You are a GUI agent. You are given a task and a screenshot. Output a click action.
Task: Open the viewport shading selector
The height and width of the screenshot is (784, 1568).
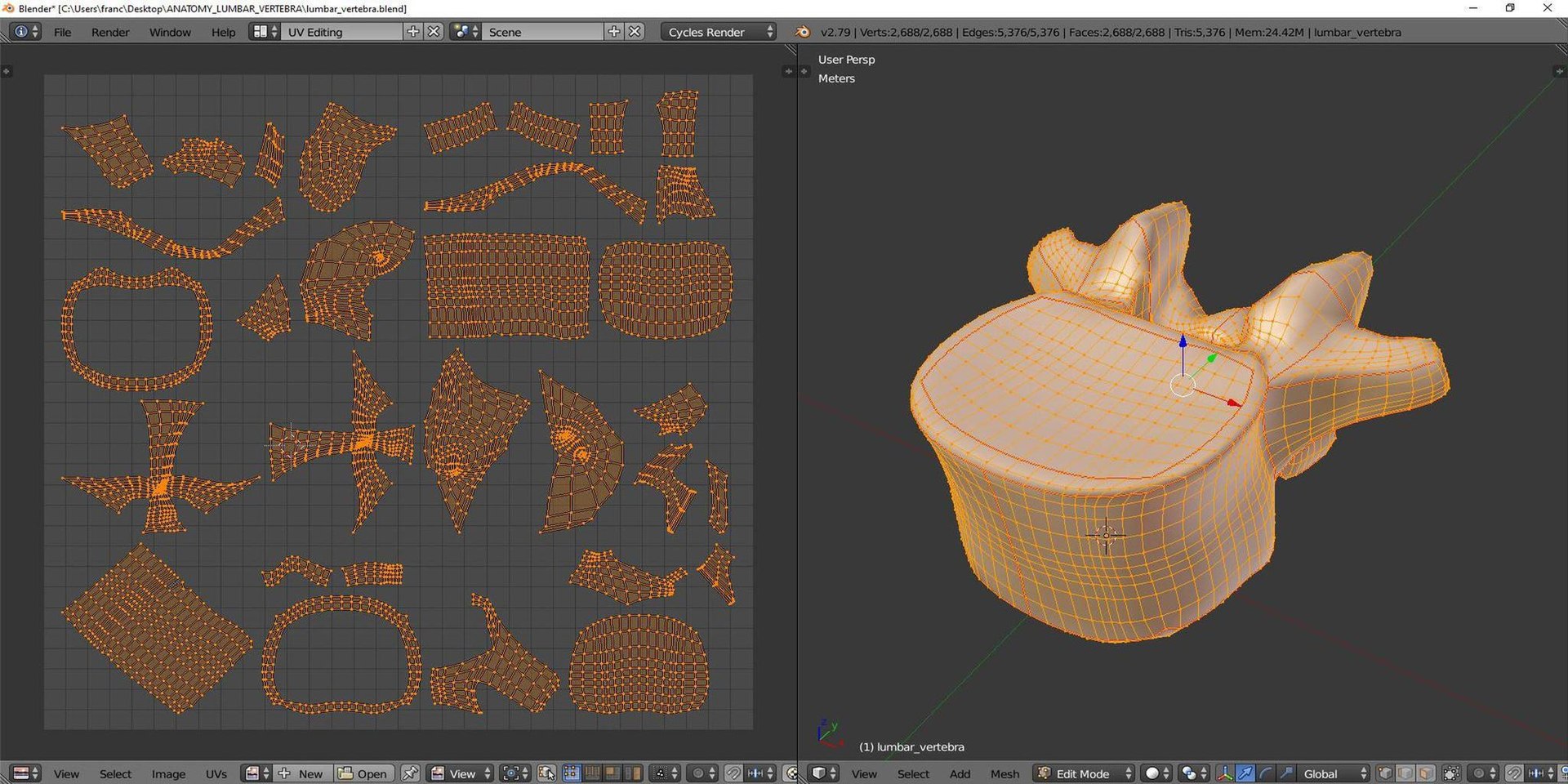(x=1156, y=773)
